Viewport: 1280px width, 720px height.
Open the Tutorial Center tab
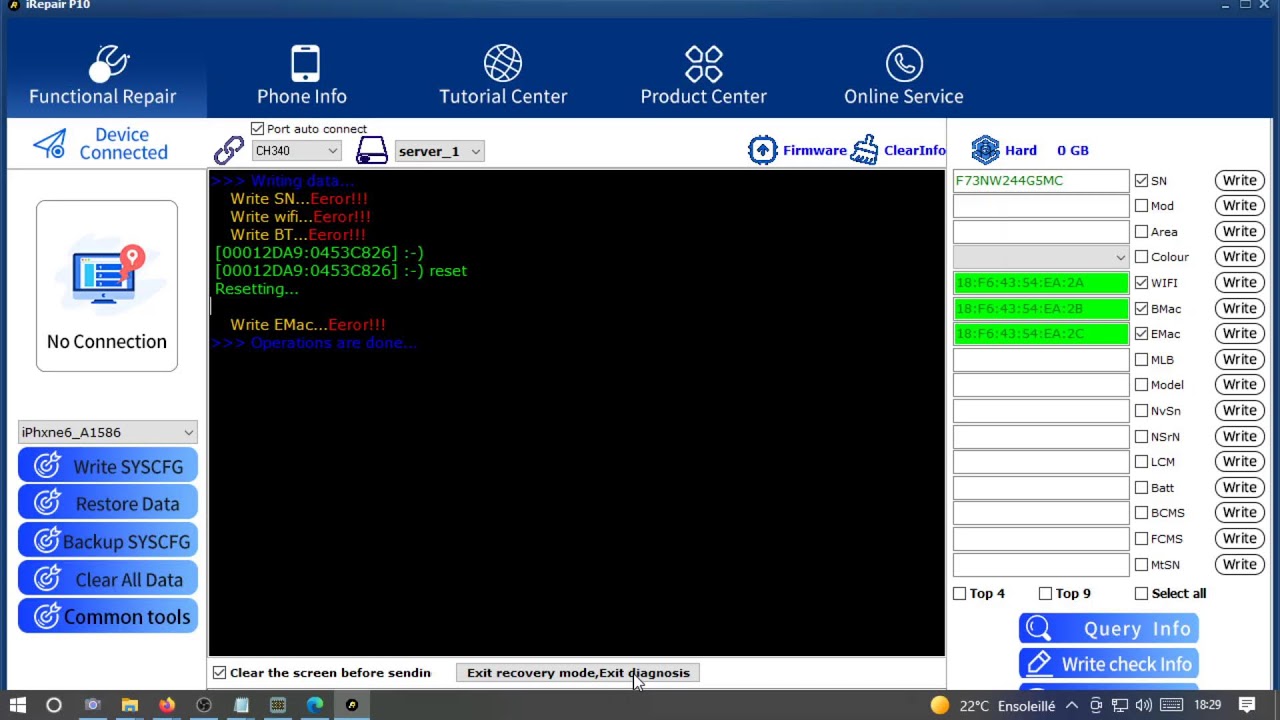click(x=503, y=76)
